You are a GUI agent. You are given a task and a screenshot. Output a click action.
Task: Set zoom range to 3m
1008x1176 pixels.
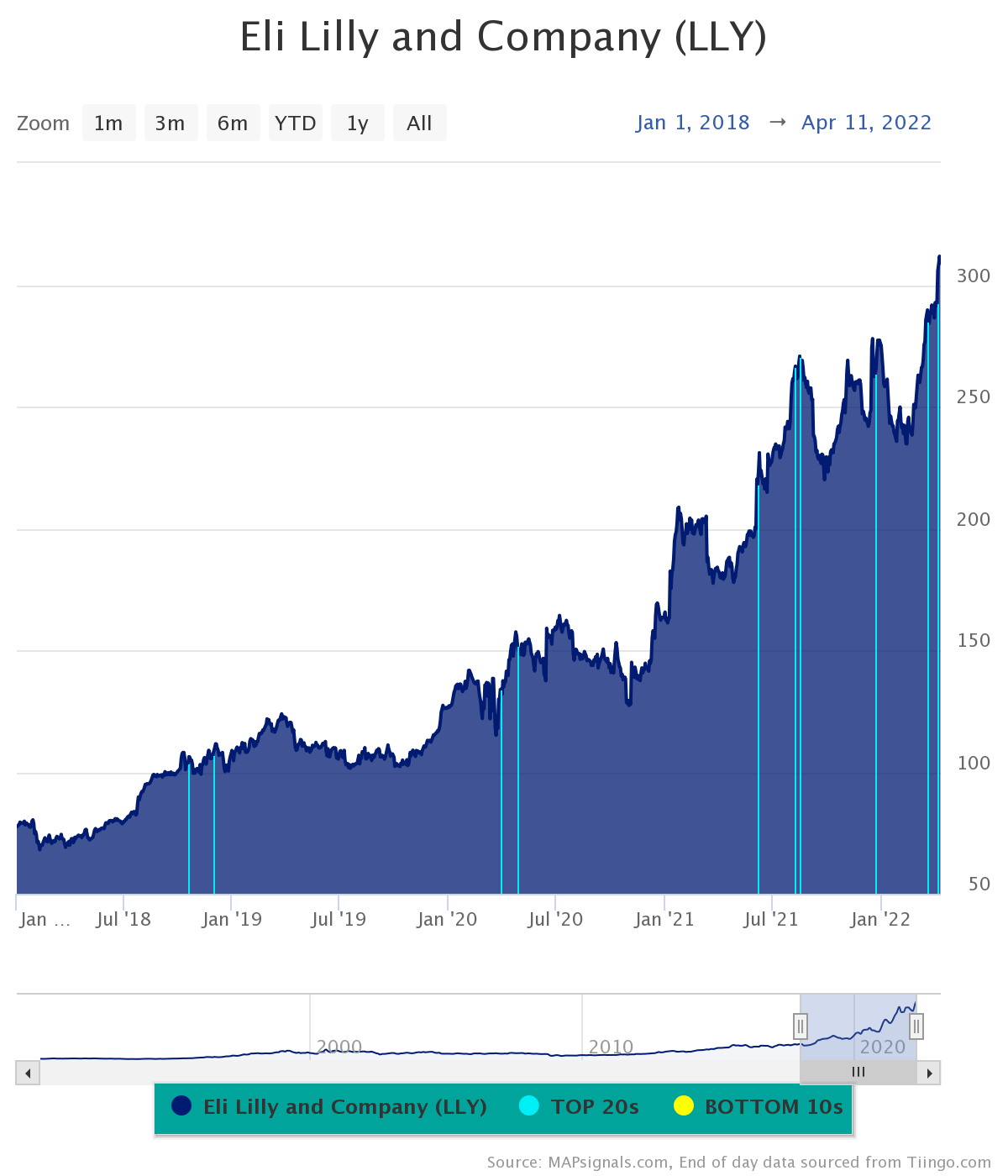[171, 123]
